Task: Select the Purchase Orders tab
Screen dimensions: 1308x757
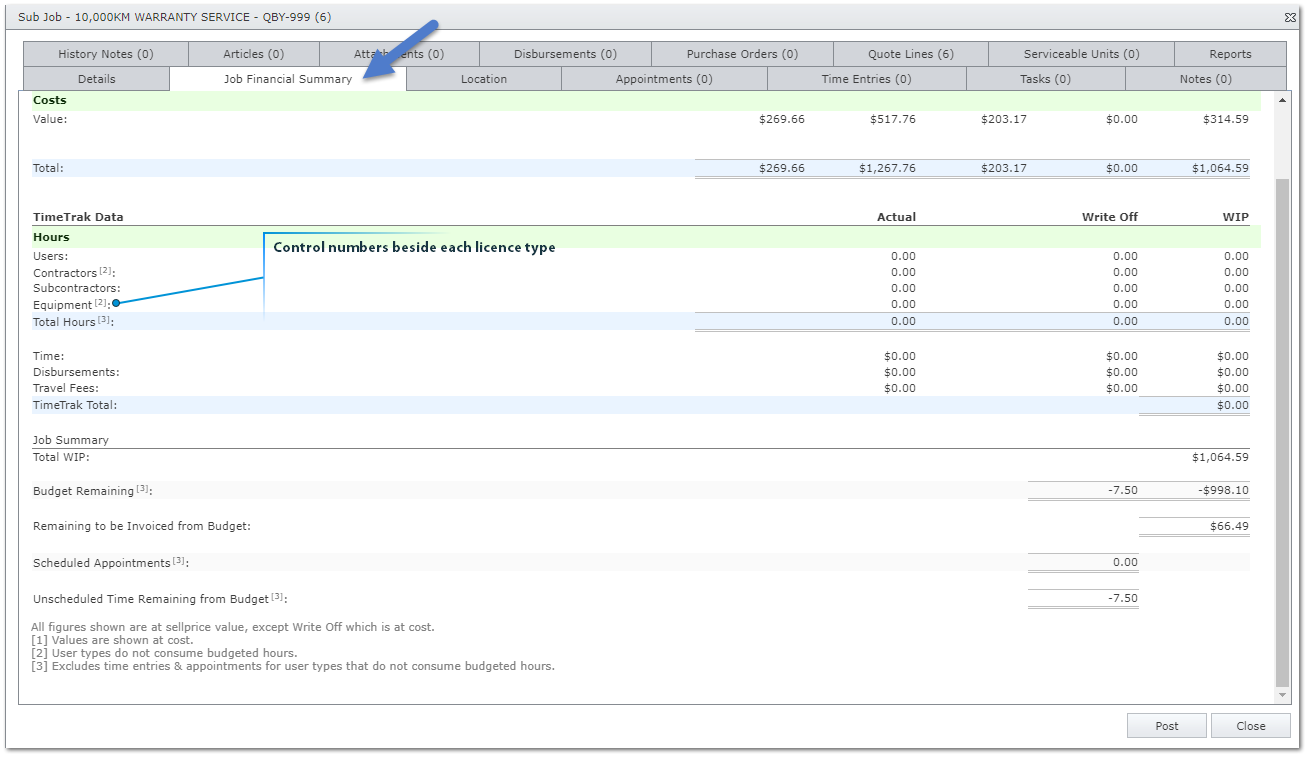Action: point(742,54)
